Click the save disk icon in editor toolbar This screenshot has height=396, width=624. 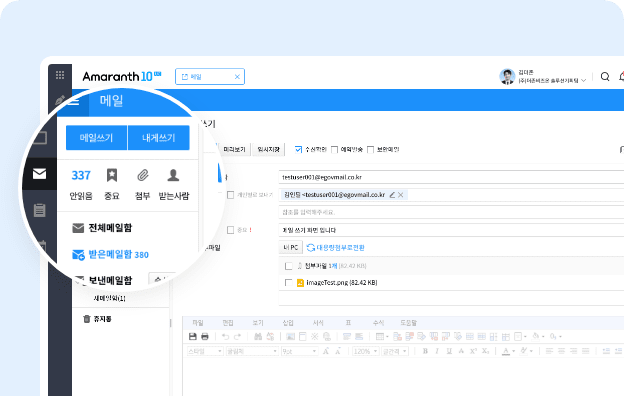[x=193, y=337]
